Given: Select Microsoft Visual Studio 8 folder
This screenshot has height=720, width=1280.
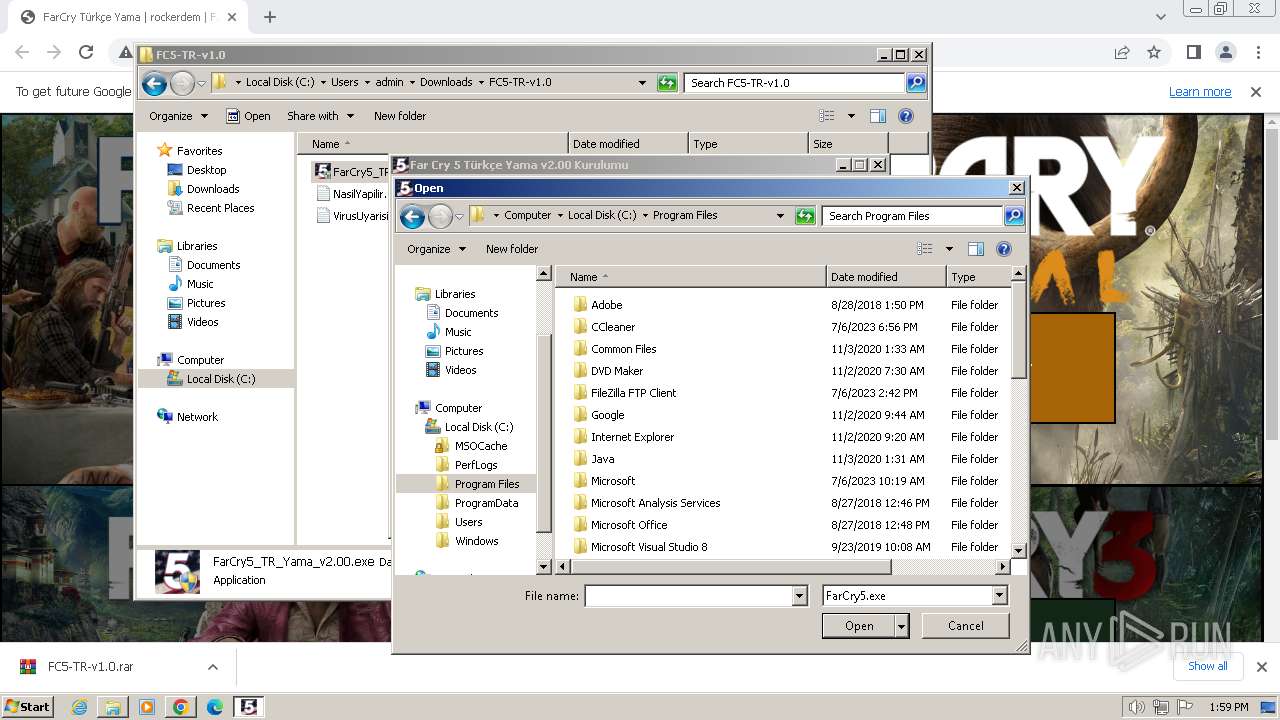Looking at the screenshot, I should [648, 547].
